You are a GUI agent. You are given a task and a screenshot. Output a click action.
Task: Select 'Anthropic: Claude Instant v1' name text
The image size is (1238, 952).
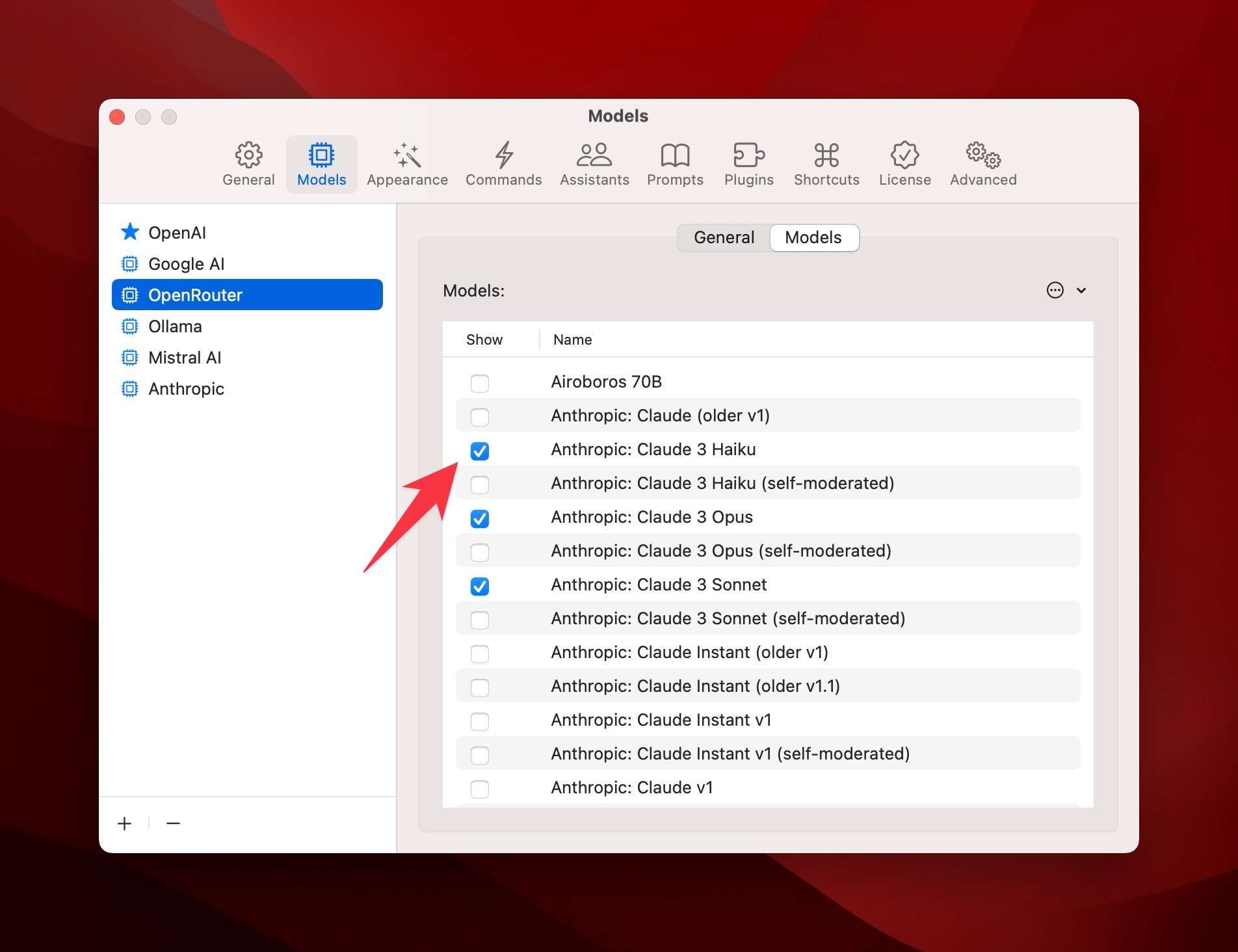(x=661, y=720)
